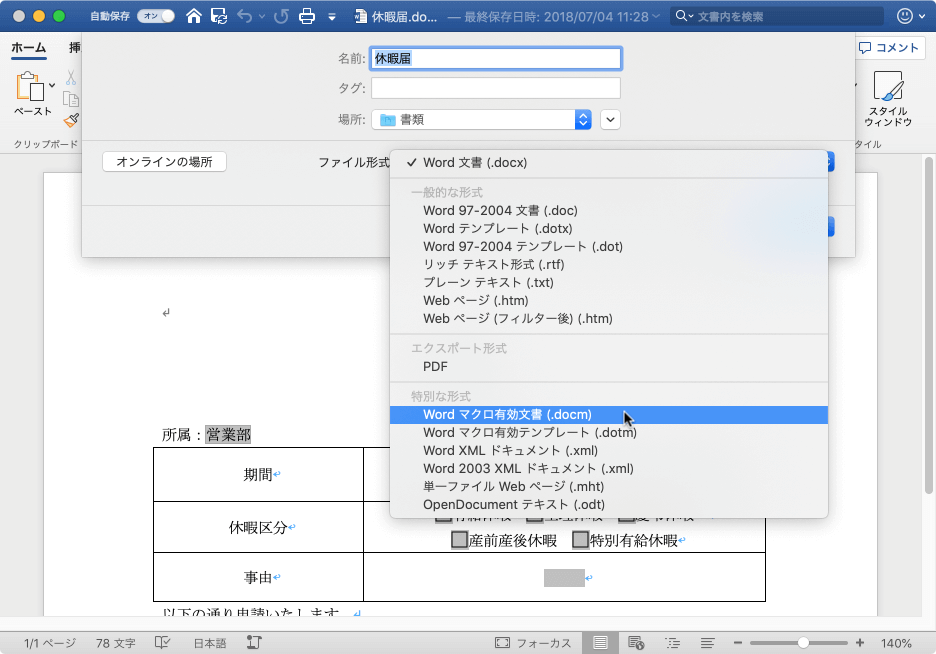The height and width of the screenshot is (654, 936).
Task: Click the feedback smiley icon
Action: pyautogui.click(x=905, y=16)
